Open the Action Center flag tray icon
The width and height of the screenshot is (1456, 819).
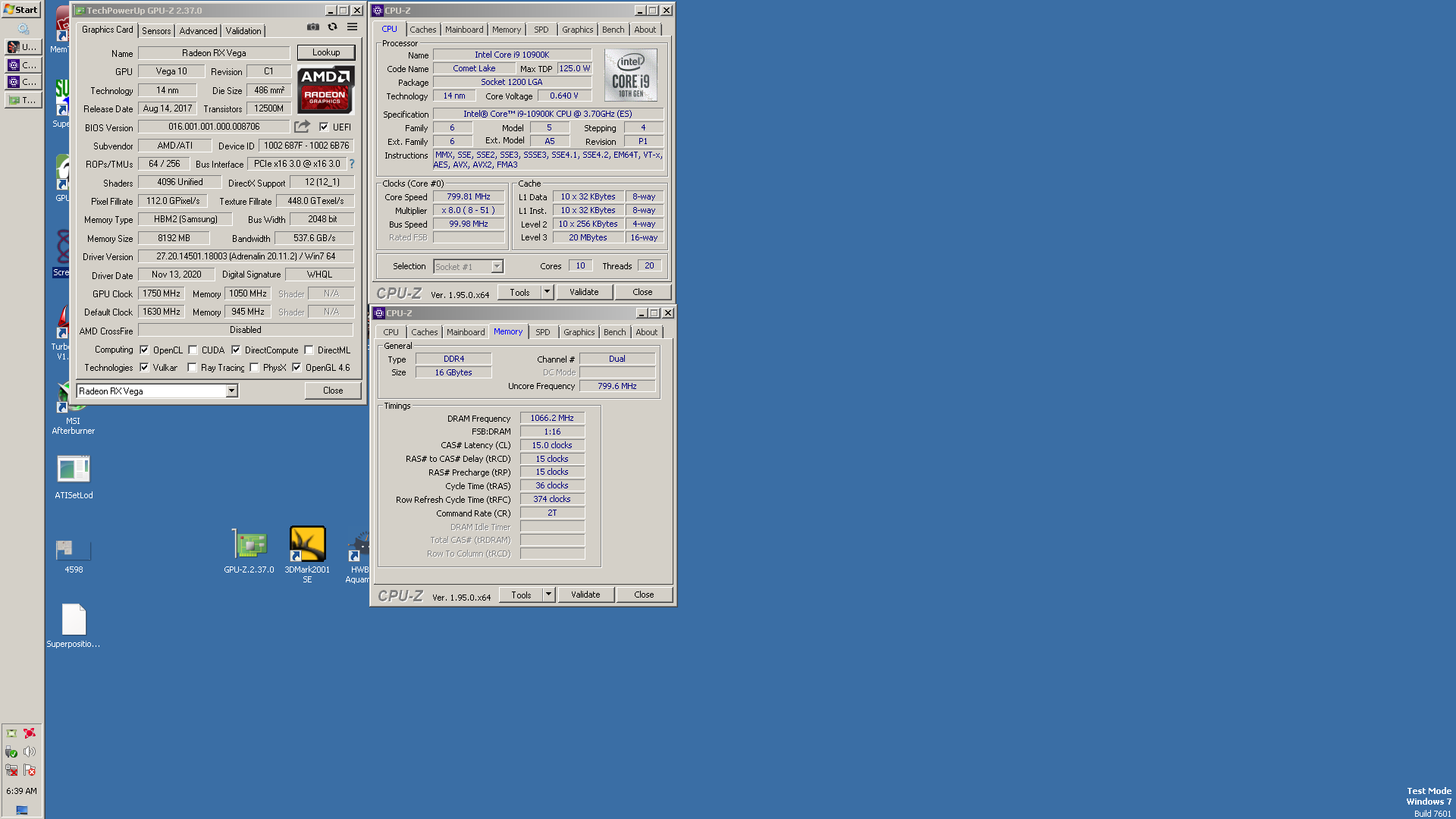click(x=30, y=770)
